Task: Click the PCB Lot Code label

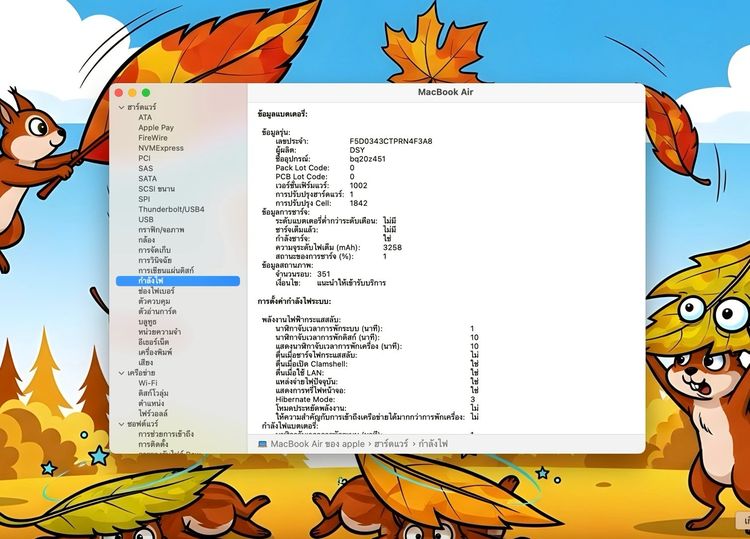Action: [301, 176]
